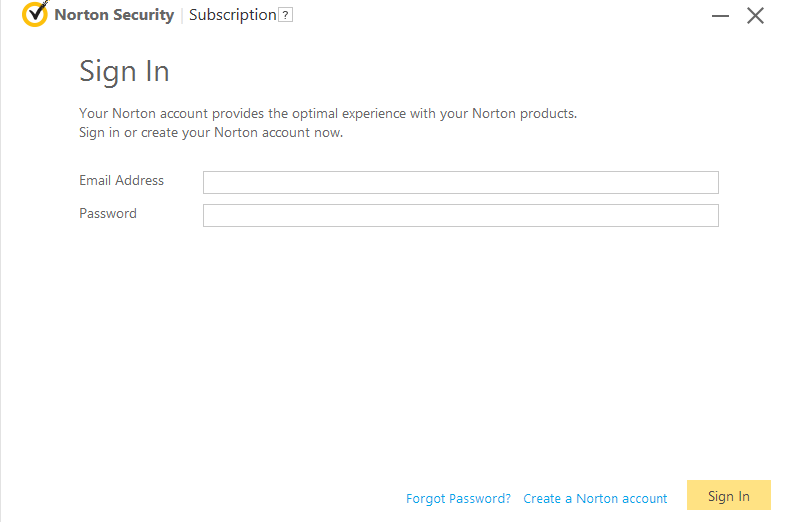Click the large Sign In heading
Image resolution: width=793 pixels, height=522 pixels.
tap(124, 71)
